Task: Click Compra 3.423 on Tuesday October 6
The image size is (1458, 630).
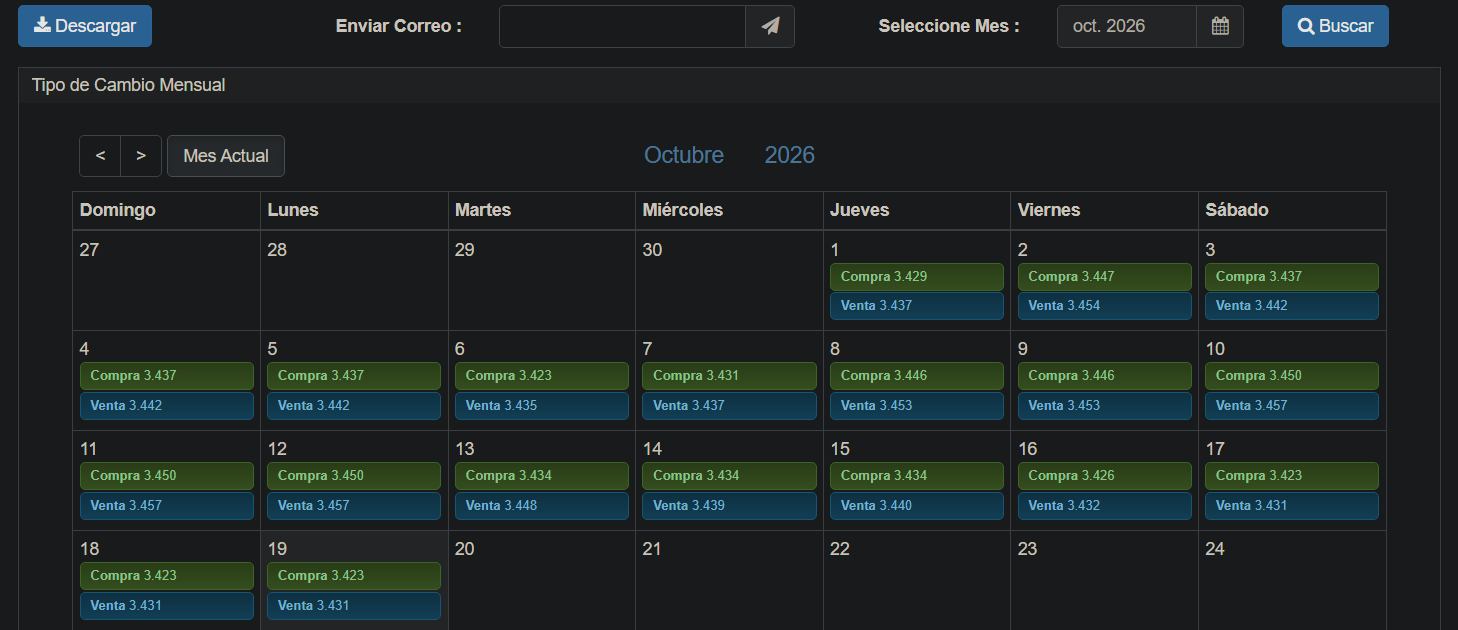Action: click(542, 376)
